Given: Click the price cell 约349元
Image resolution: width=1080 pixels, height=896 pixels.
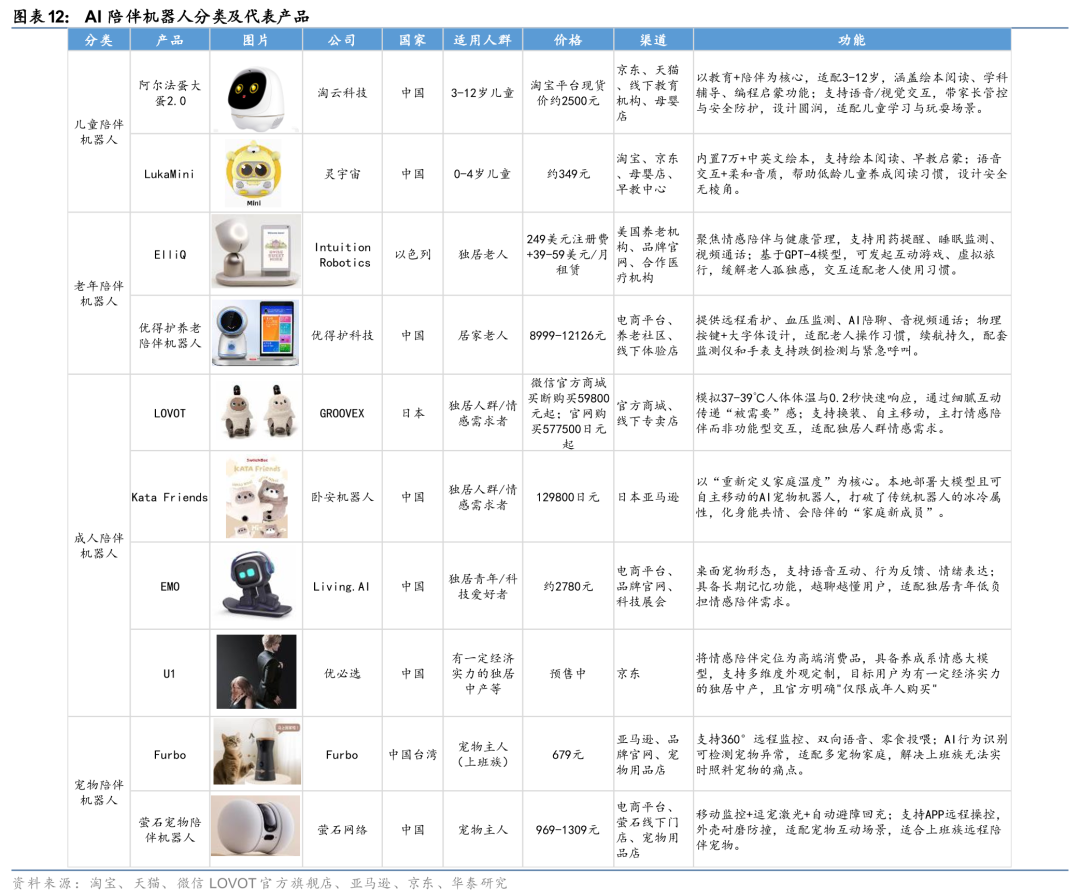Looking at the screenshot, I should pos(568,174).
